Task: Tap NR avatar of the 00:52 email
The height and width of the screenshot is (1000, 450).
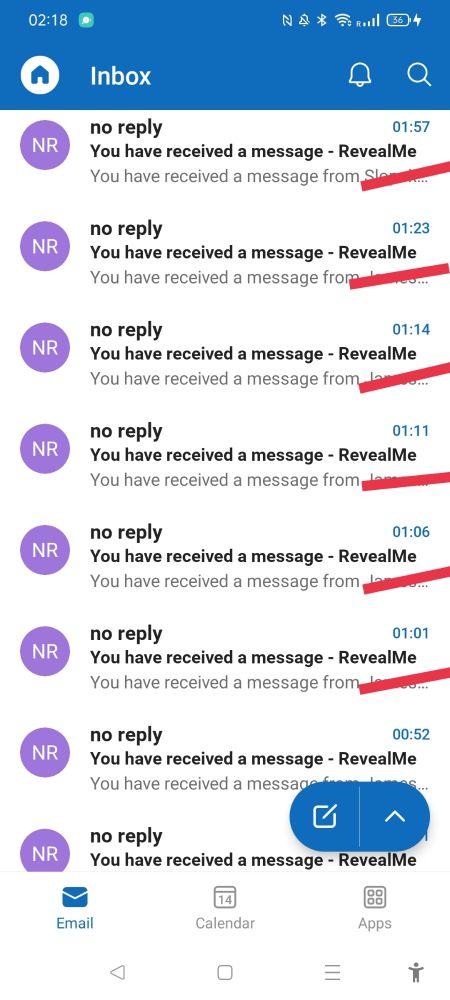Action: [x=45, y=753]
